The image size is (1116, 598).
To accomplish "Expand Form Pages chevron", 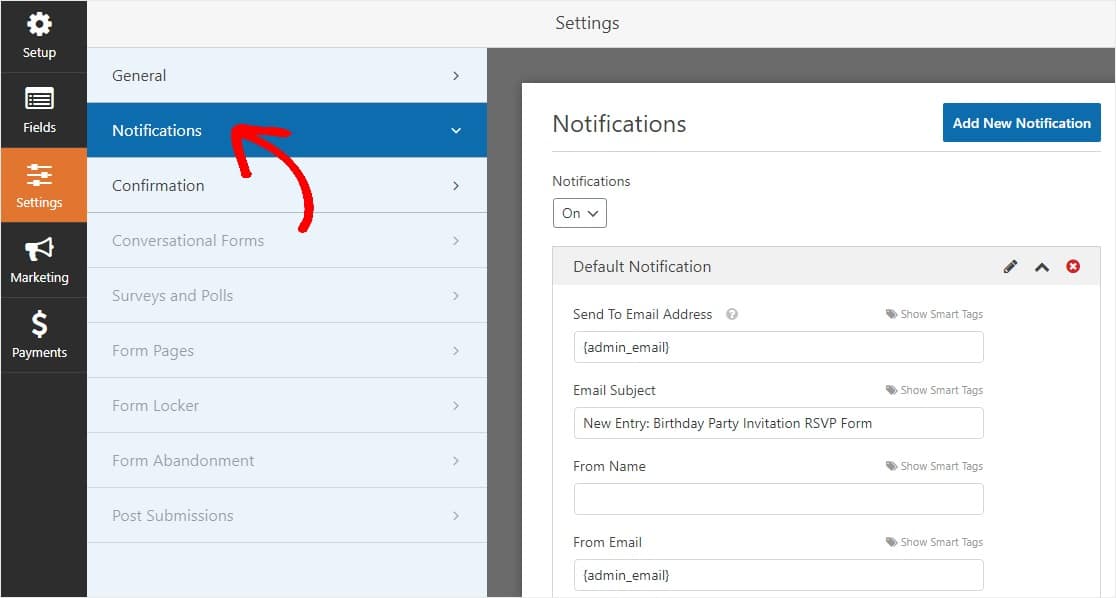I will (x=456, y=351).
